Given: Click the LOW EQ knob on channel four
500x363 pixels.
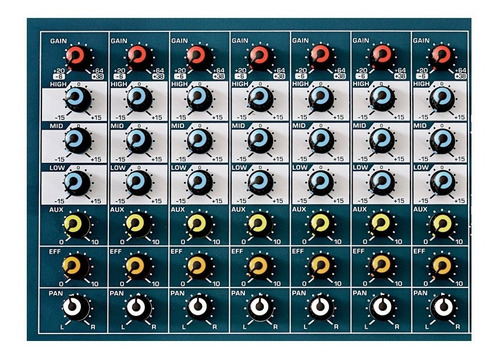Looking at the screenshot, I should (x=260, y=183).
